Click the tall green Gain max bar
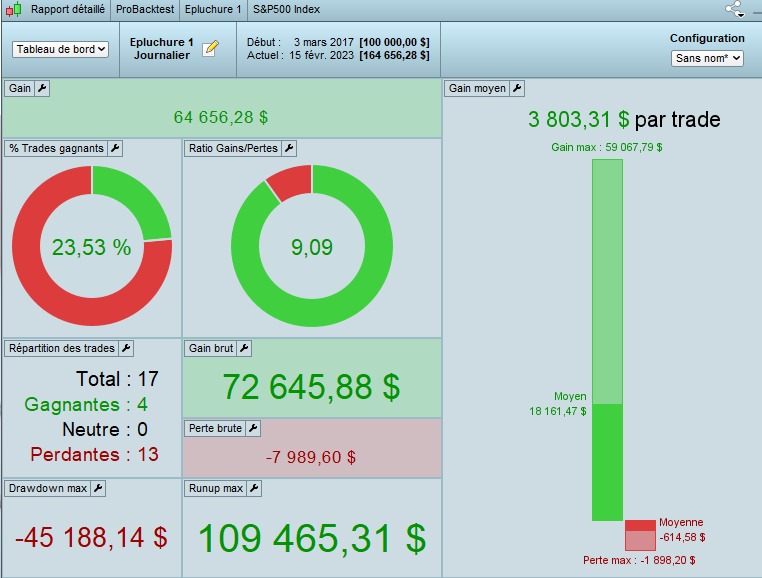The width and height of the screenshot is (762, 578). coord(607,280)
